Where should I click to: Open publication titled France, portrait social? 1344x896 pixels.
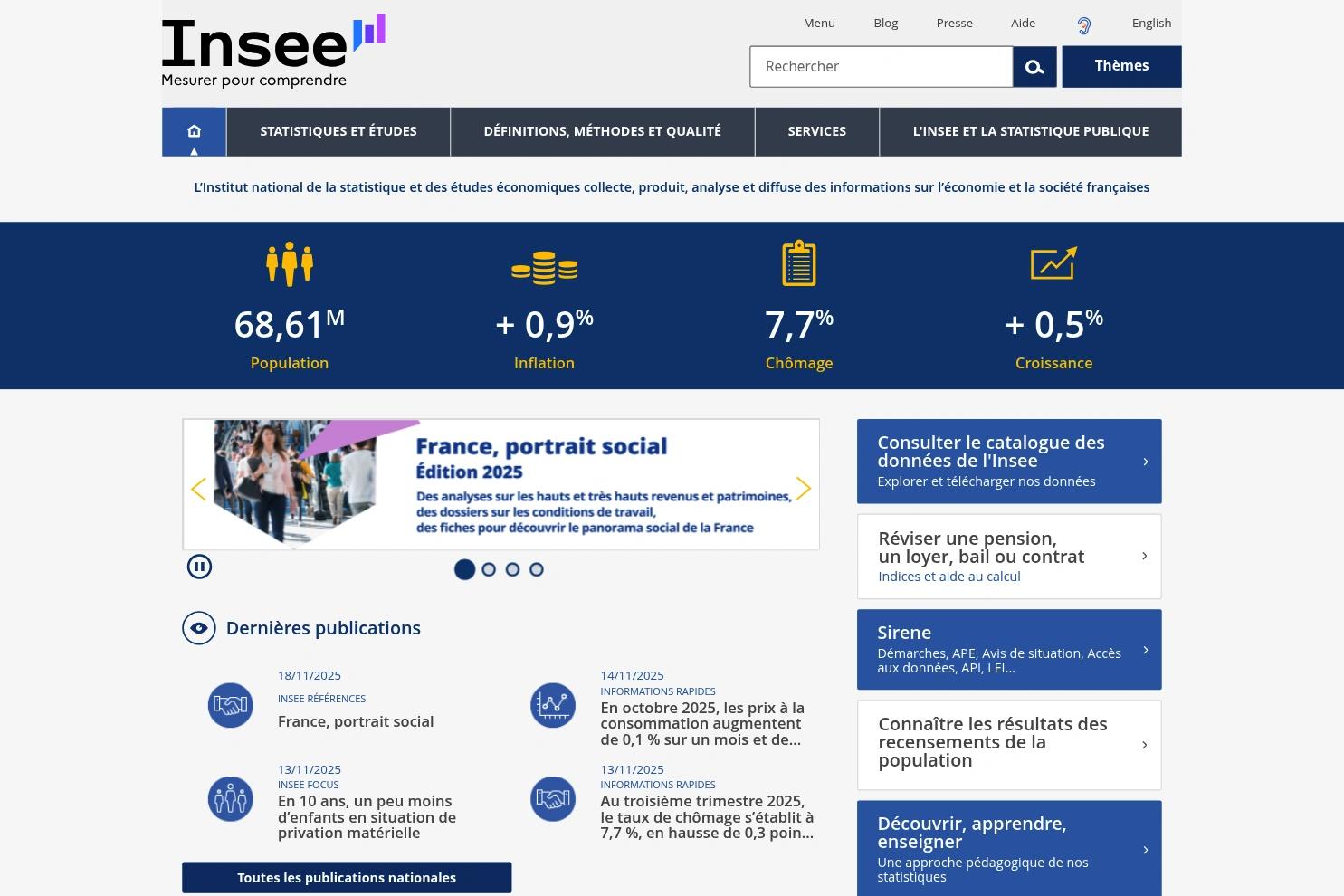click(x=356, y=721)
